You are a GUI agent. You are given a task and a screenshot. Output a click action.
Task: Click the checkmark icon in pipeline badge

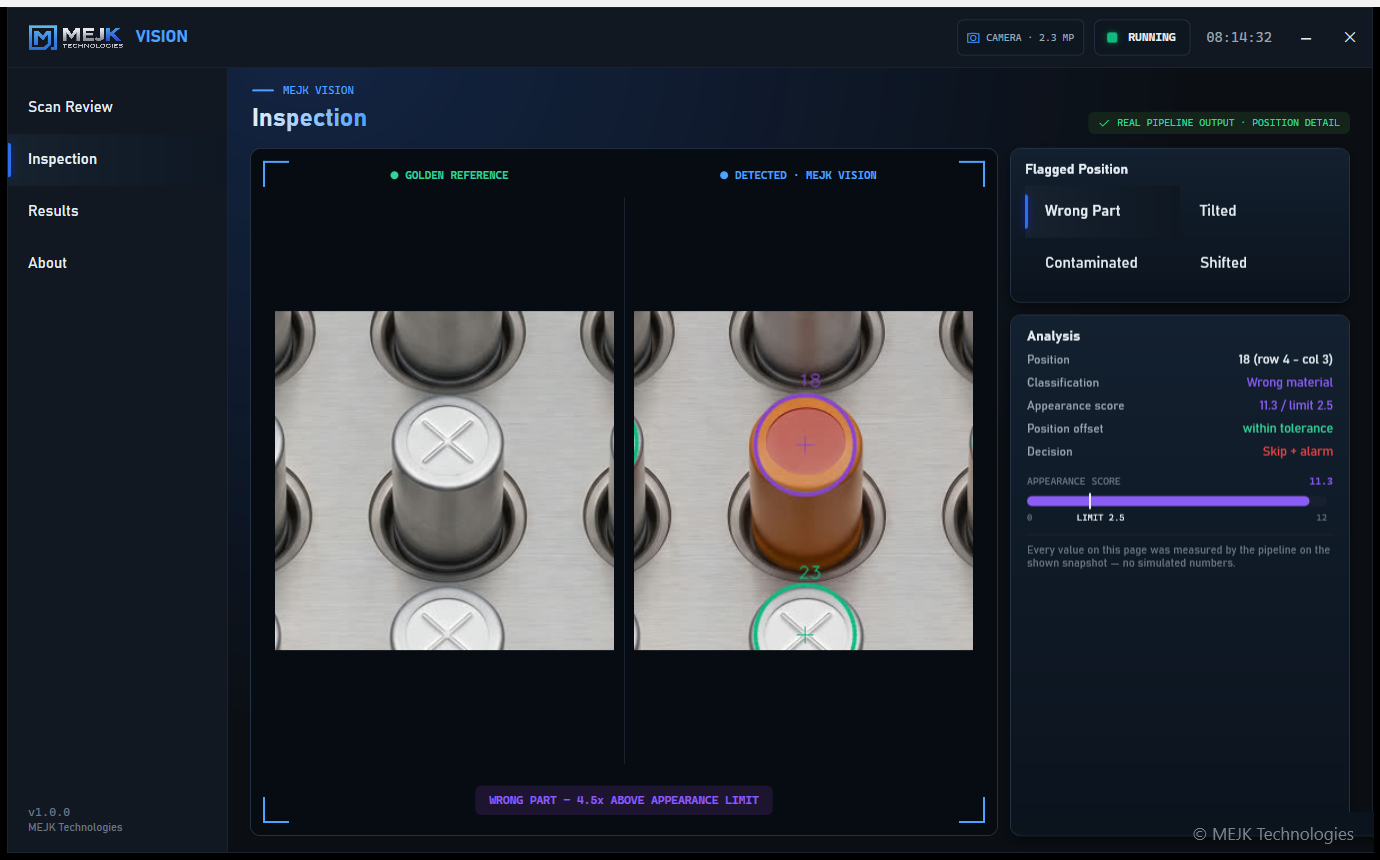tap(1104, 123)
